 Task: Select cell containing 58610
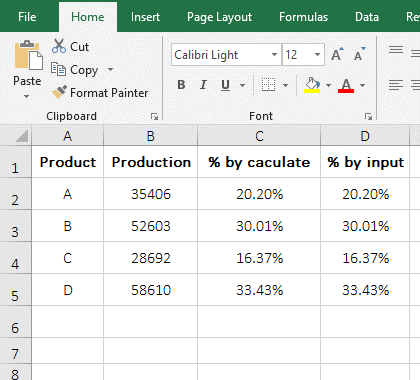pos(151,290)
